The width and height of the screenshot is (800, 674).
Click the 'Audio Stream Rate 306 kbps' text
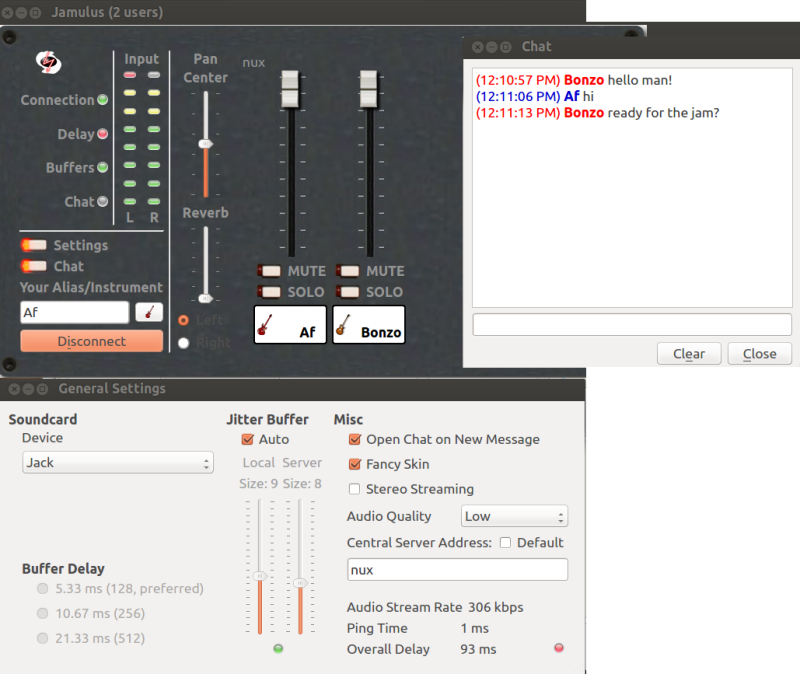435,607
